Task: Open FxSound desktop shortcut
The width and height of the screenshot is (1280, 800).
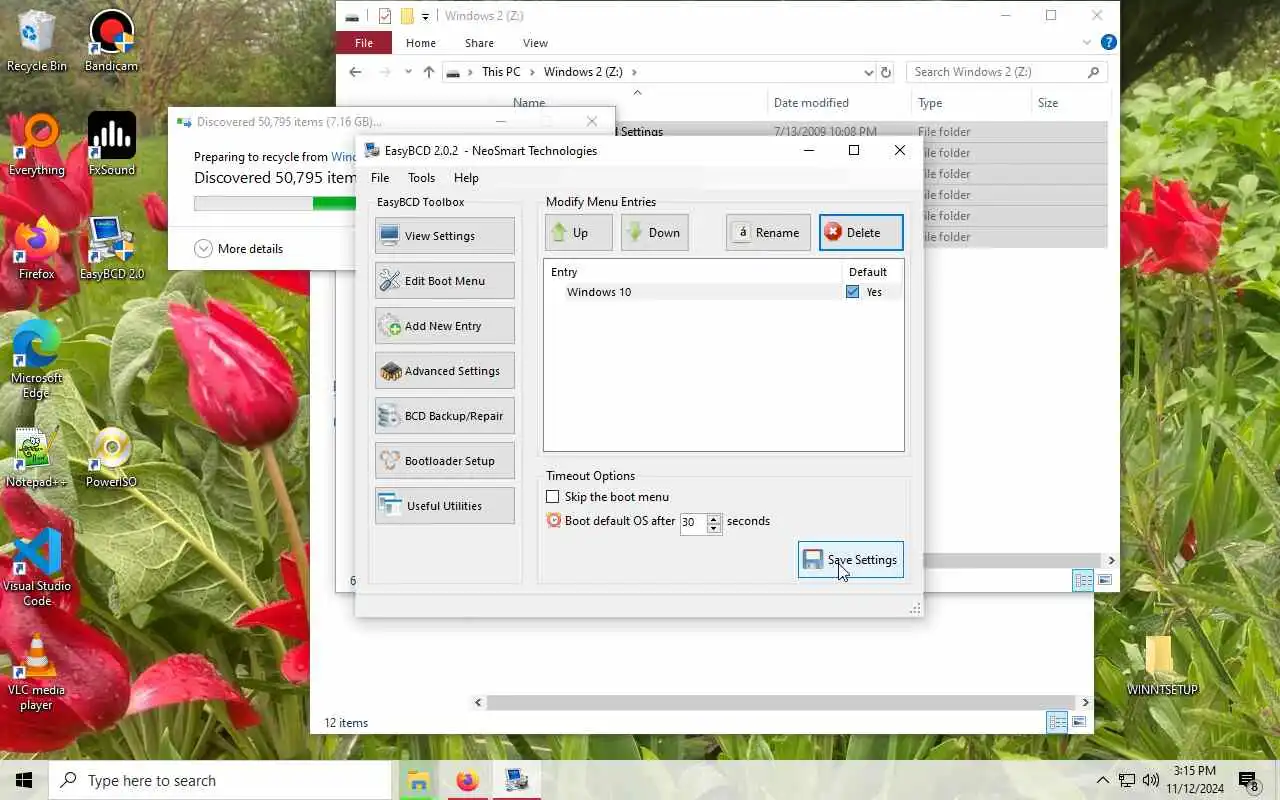Action: (111, 145)
